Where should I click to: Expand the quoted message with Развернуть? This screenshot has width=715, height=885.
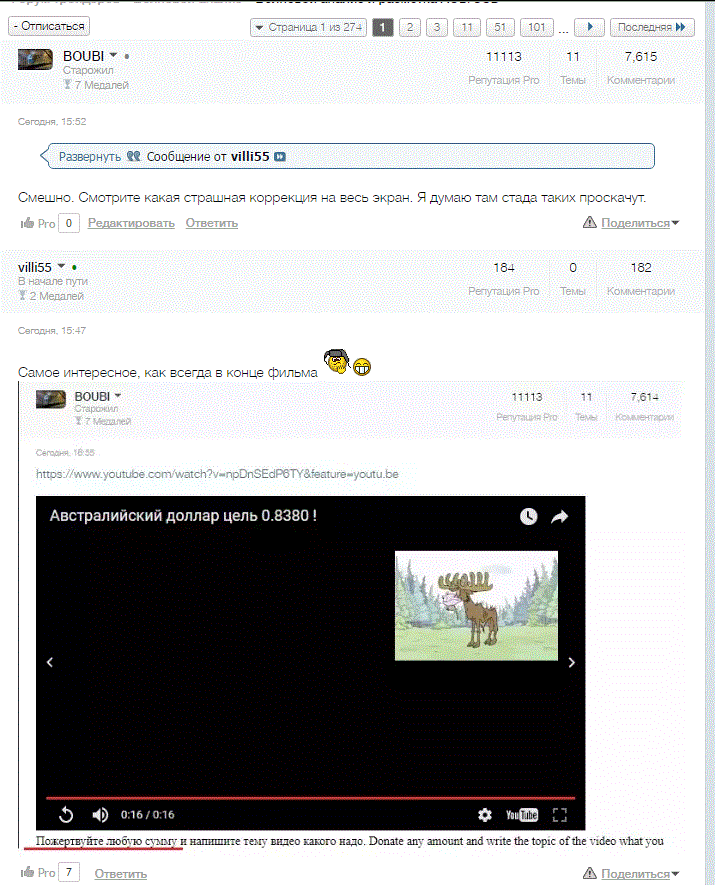coord(90,156)
